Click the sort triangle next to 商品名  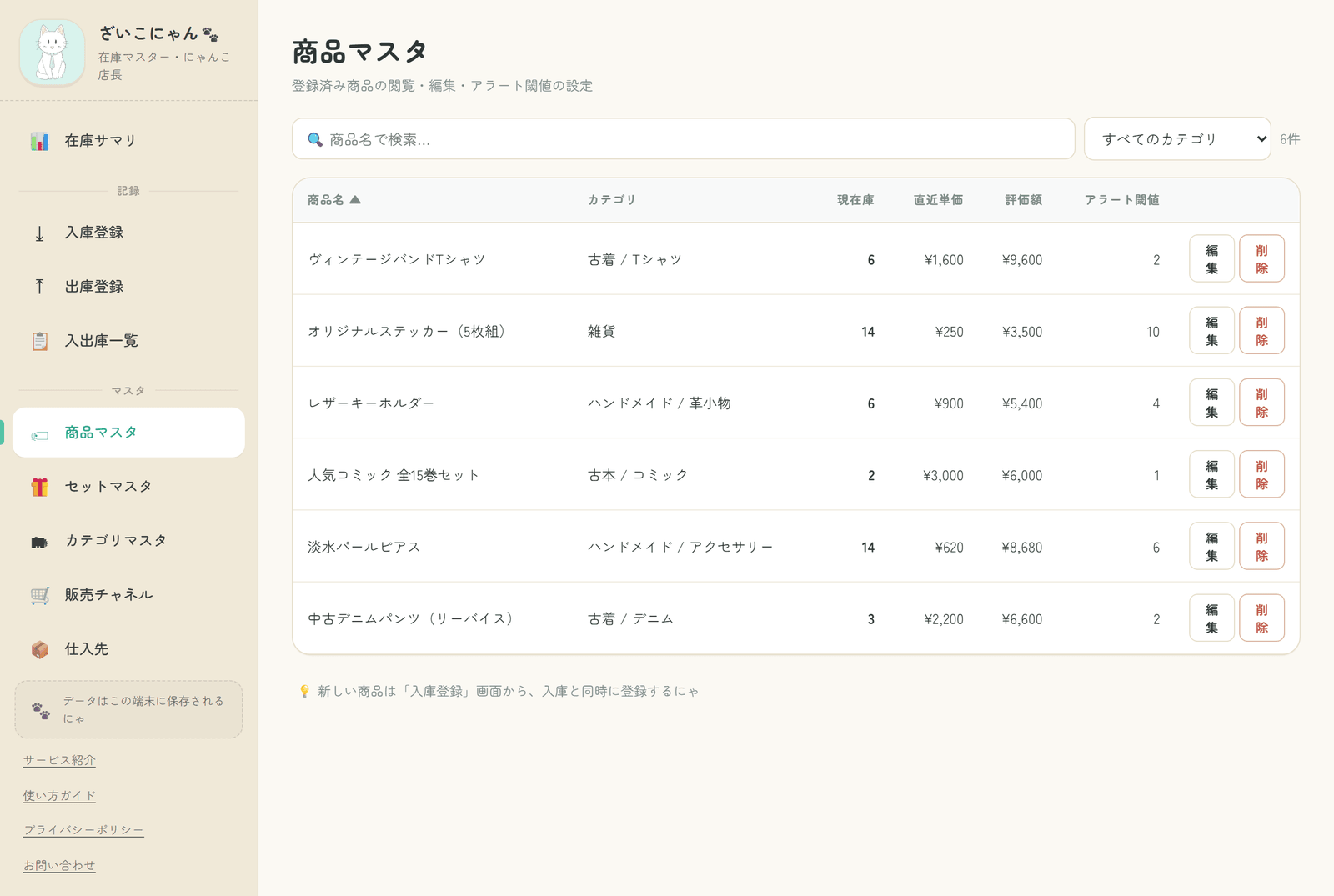(355, 199)
